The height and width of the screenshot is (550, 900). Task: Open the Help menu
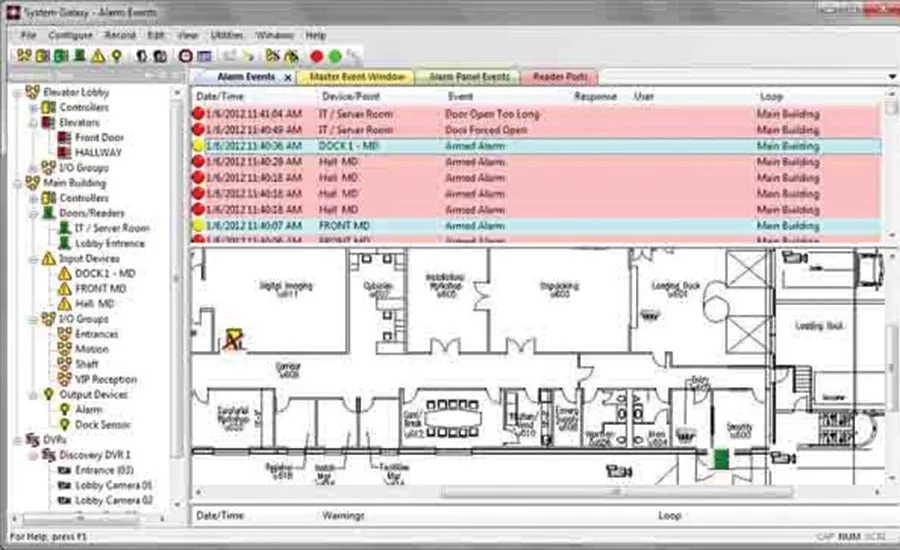pyautogui.click(x=315, y=36)
